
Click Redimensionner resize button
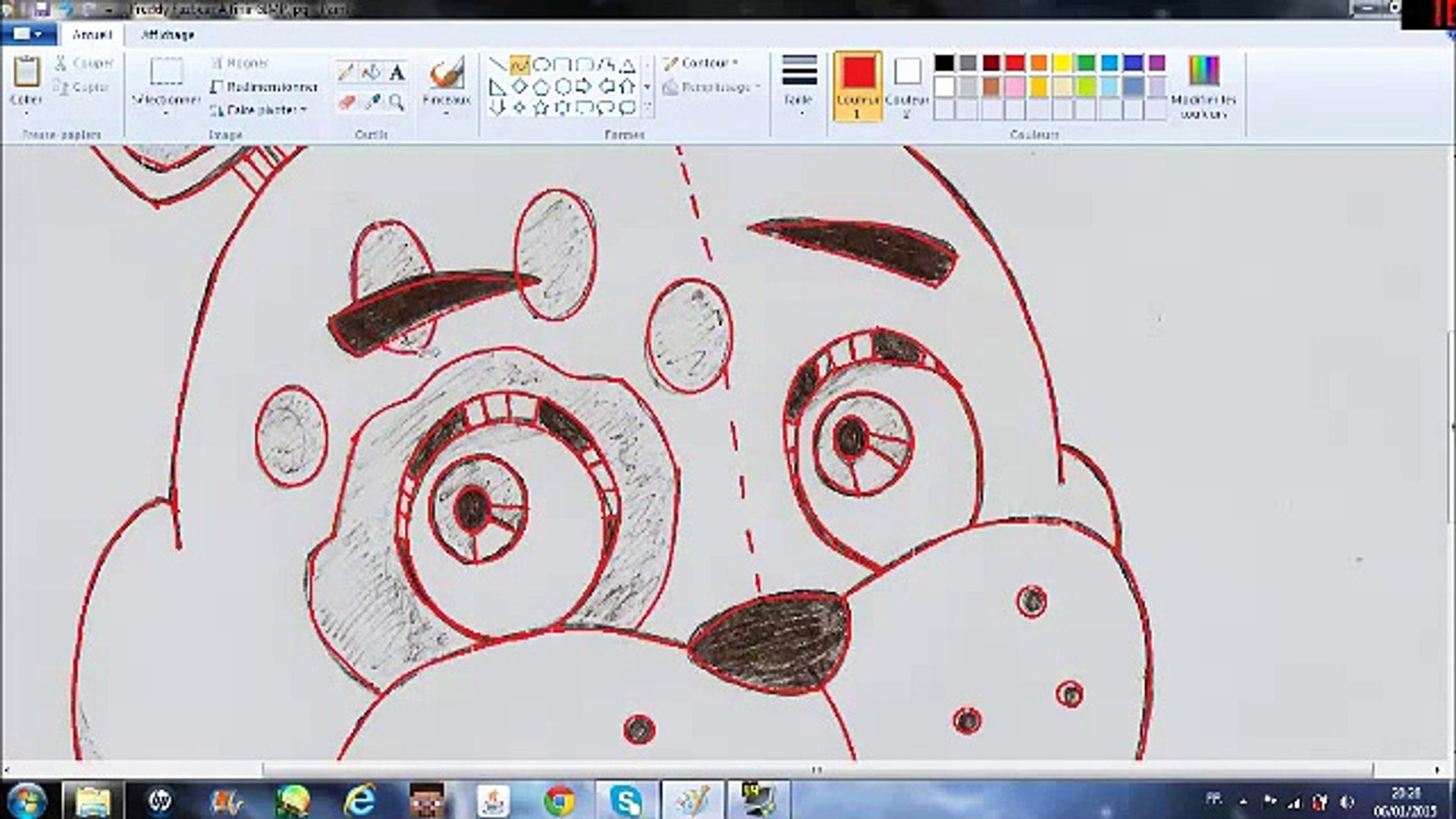point(264,87)
